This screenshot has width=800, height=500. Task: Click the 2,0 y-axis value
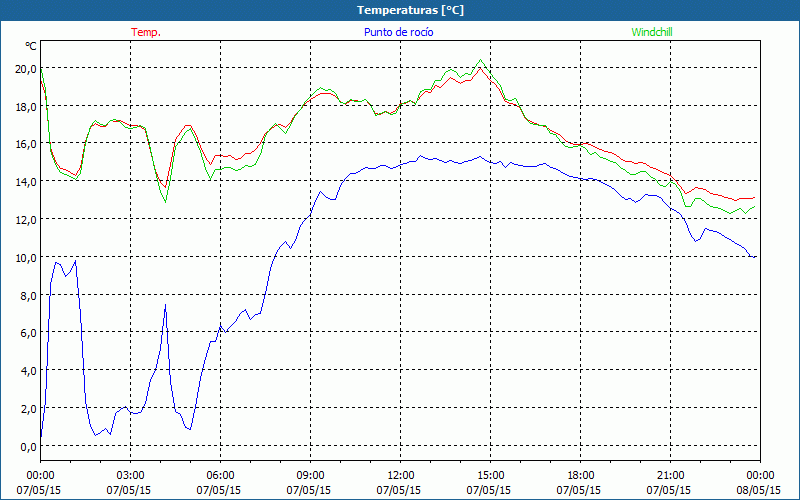click(x=28, y=408)
